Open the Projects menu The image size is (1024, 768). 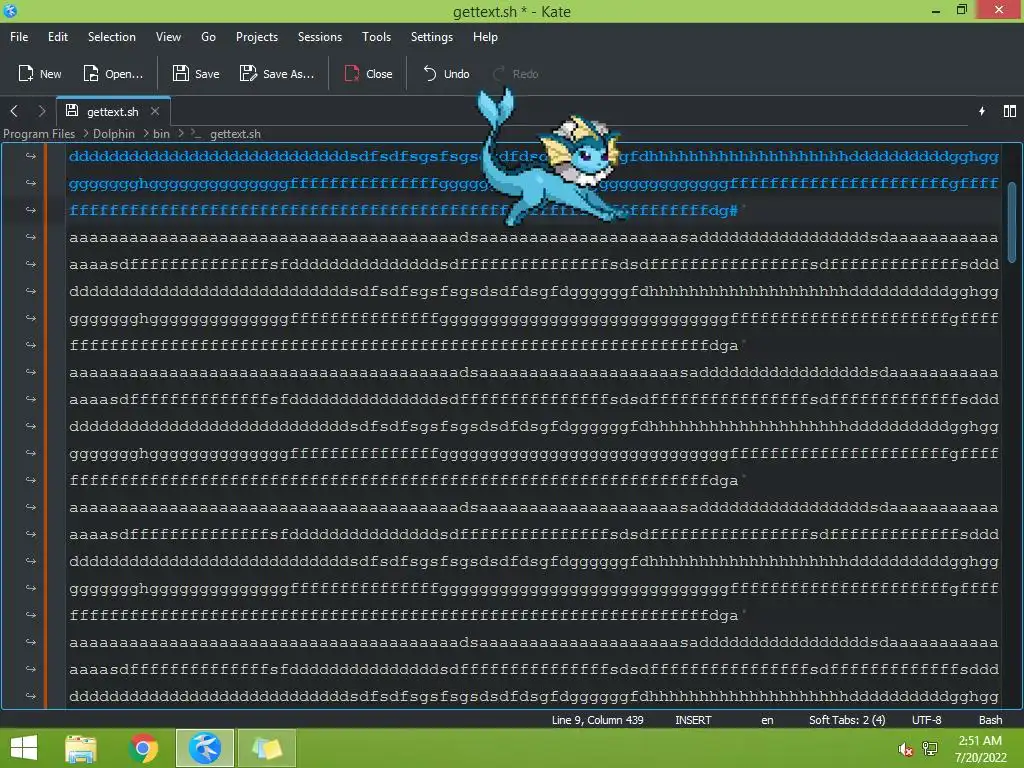(x=257, y=37)
